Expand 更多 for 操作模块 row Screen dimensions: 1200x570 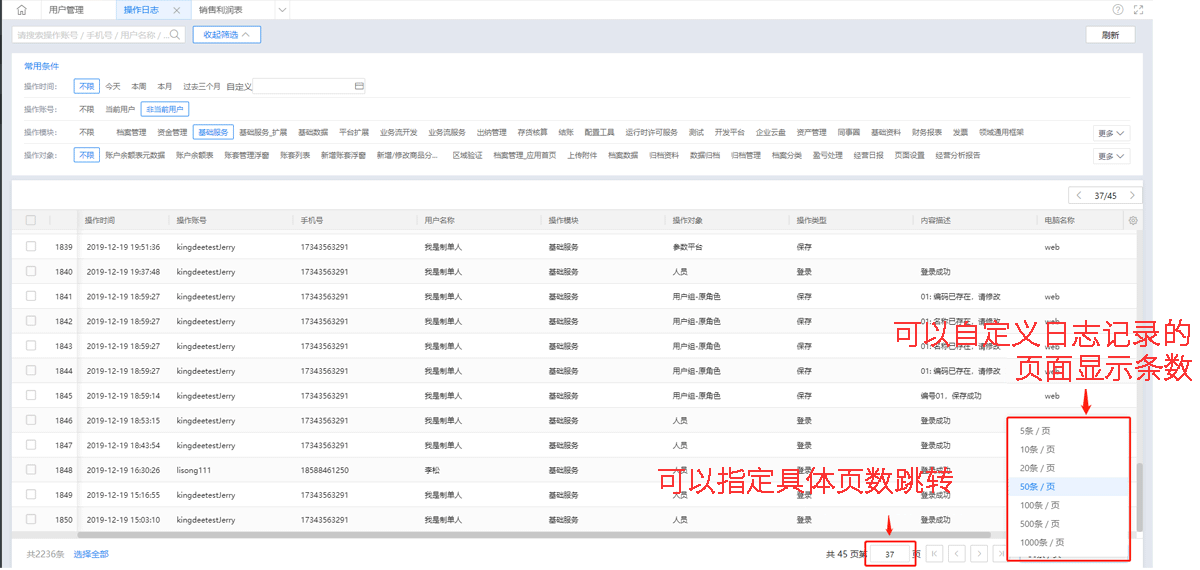1111,133
